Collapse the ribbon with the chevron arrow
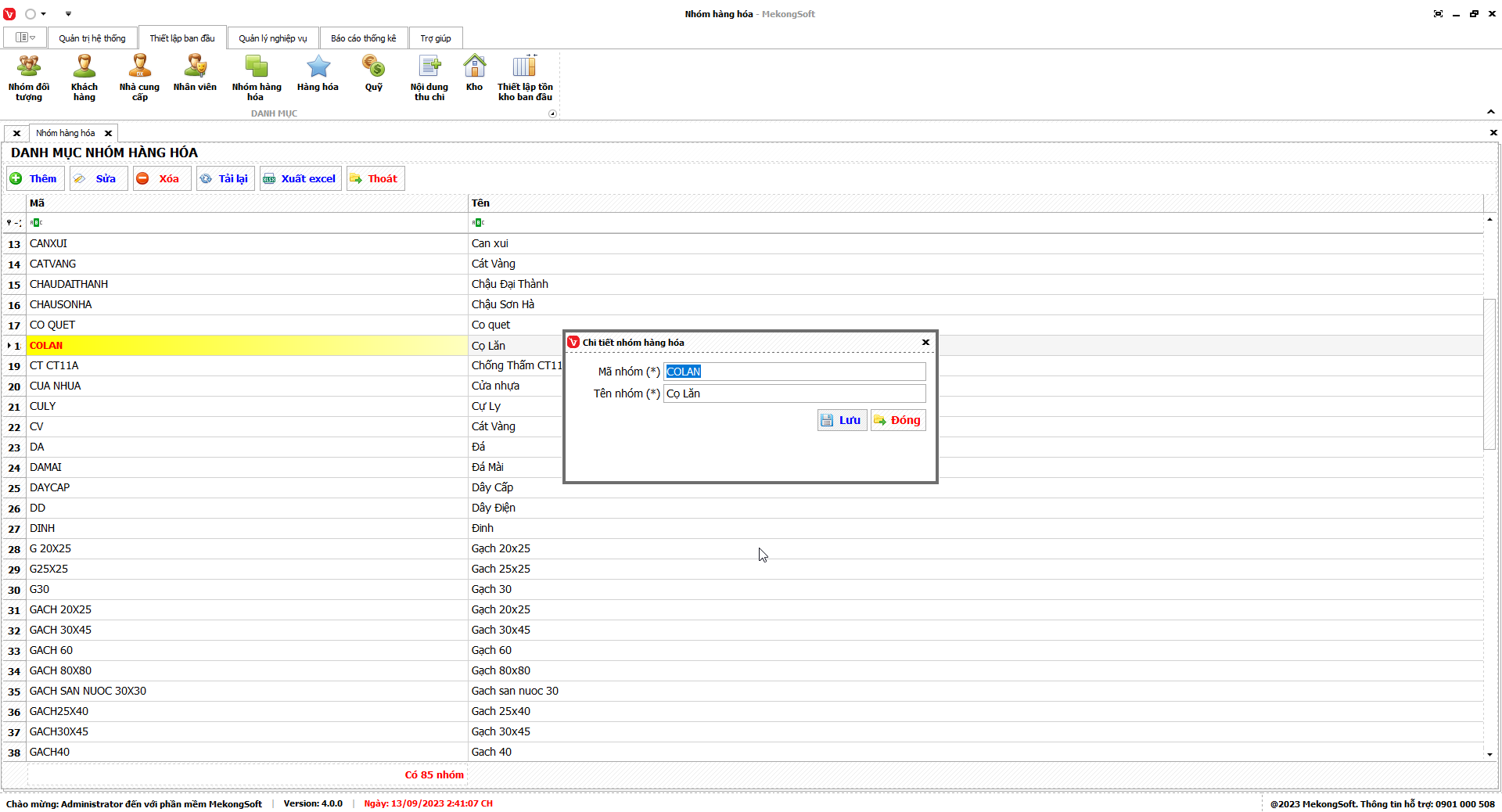This screenshot has height=812, width=1502. [x=1491, y=112]
